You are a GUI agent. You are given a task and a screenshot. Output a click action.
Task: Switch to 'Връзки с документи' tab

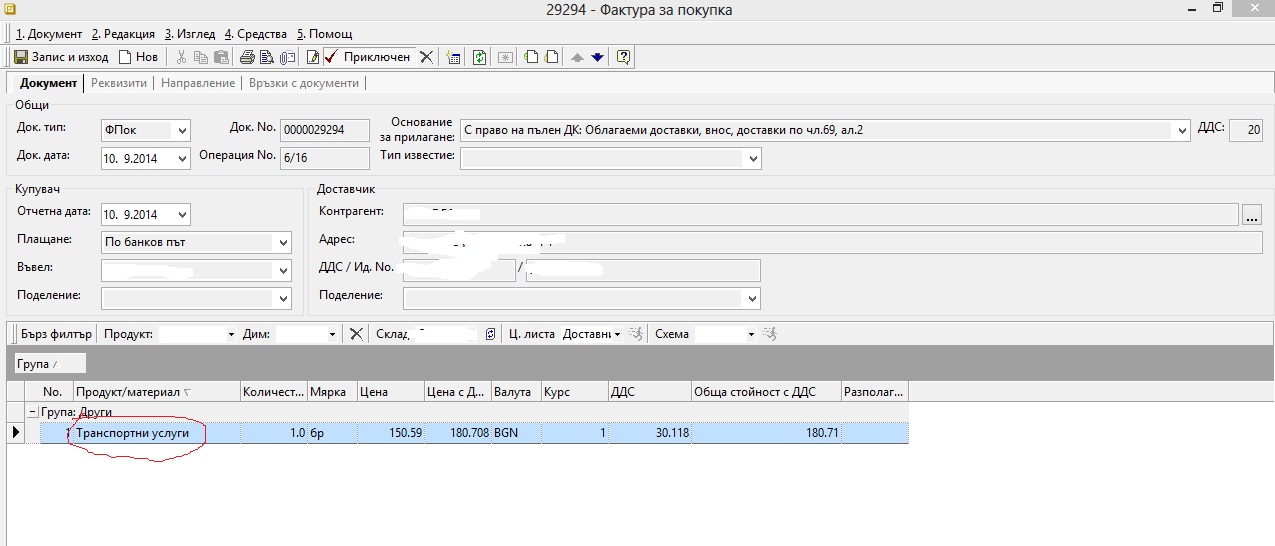tap(304, 83)
